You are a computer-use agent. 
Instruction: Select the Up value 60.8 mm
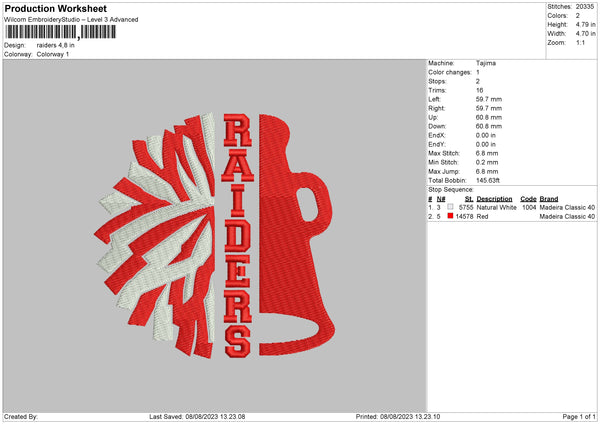click(489, 117)
